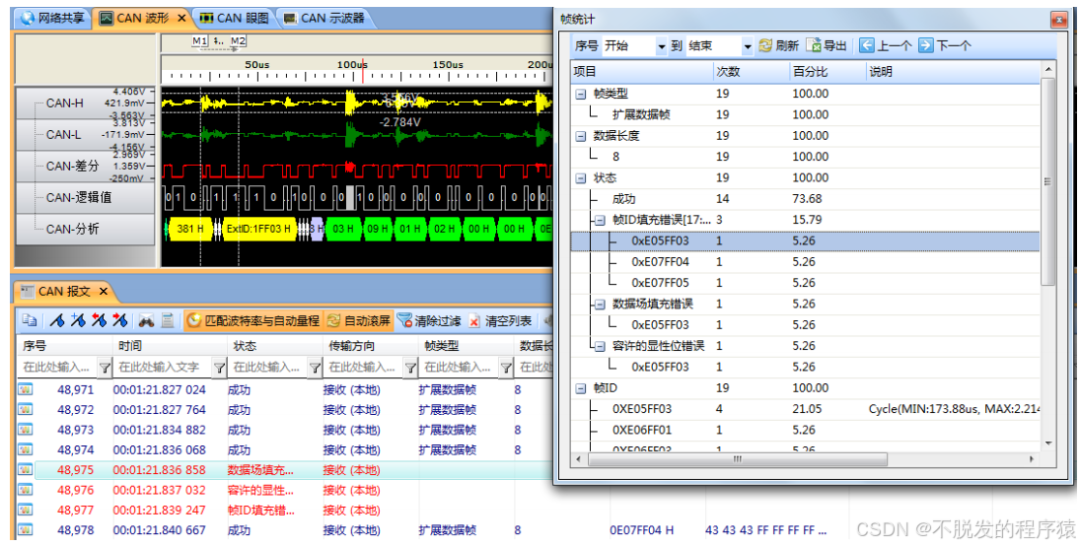Click the 序号 filter input field
1080x546 pixels.
tap(58, 367)
